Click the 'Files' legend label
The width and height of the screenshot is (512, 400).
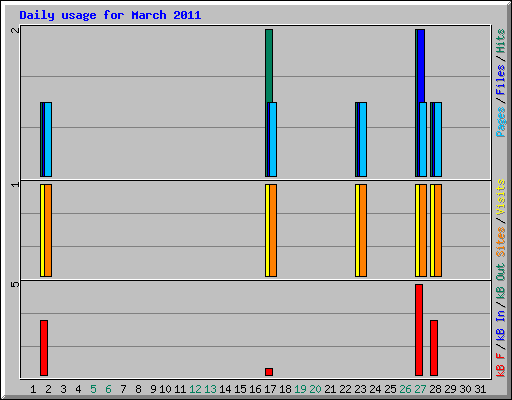coord(500,80)
